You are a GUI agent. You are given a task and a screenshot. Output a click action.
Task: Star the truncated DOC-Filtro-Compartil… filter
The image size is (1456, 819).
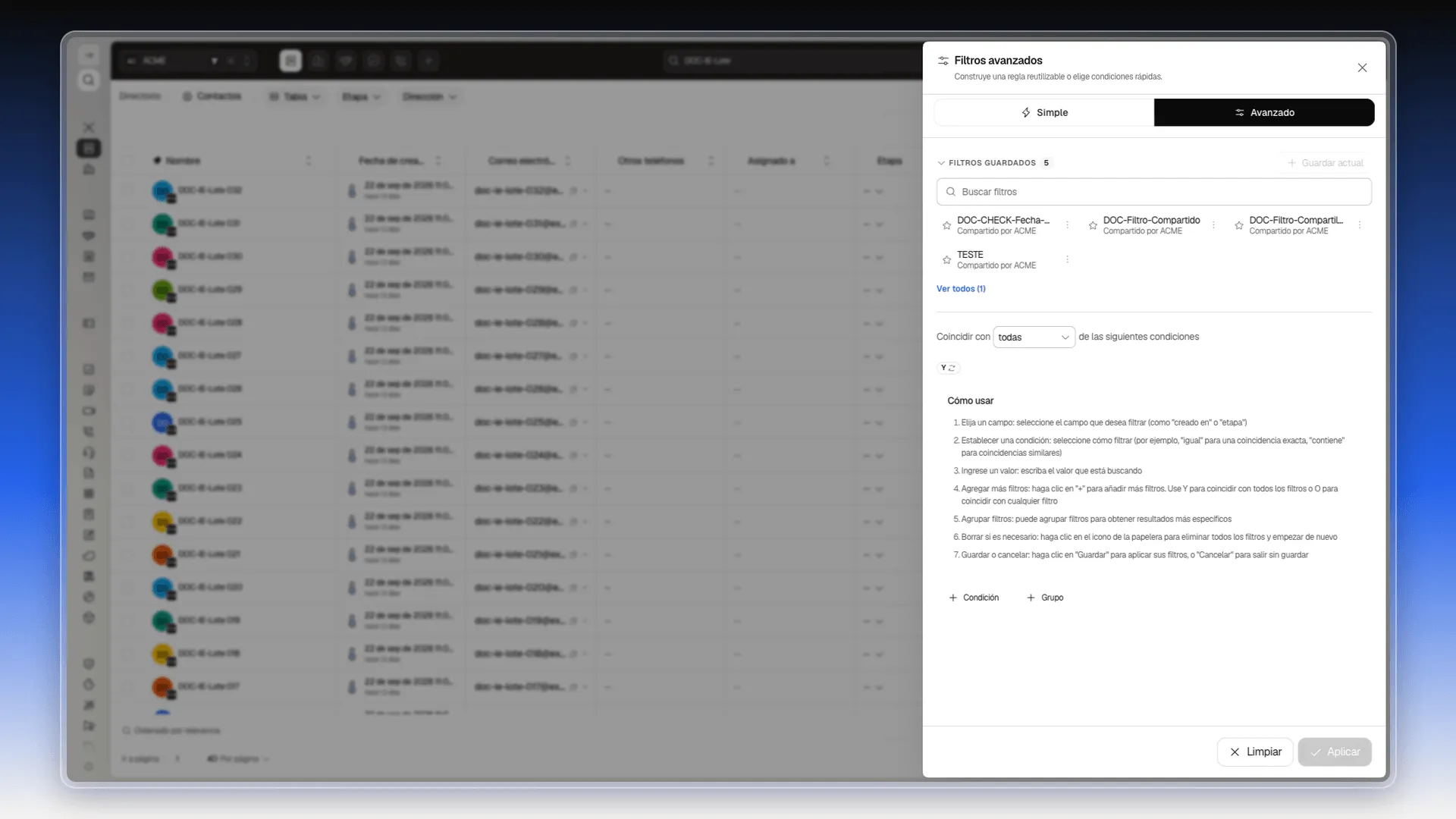1239,225
